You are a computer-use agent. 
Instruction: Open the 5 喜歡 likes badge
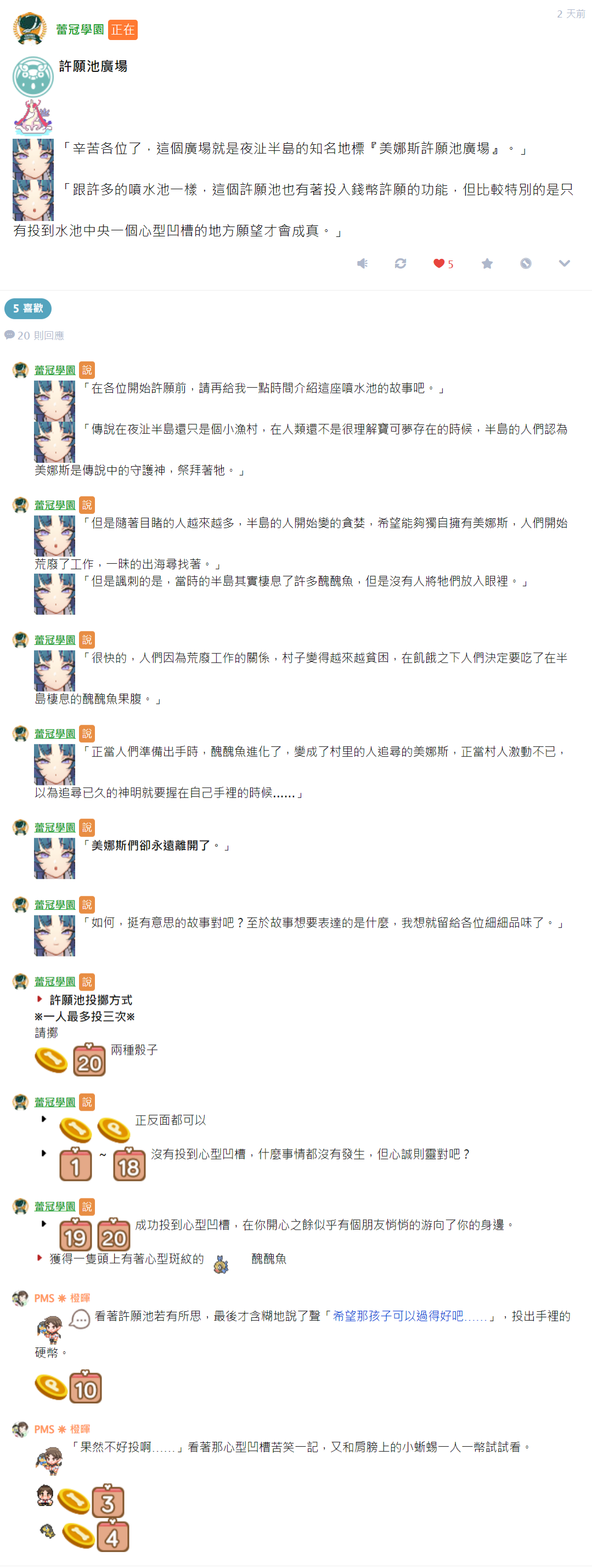tap(28, 308)
